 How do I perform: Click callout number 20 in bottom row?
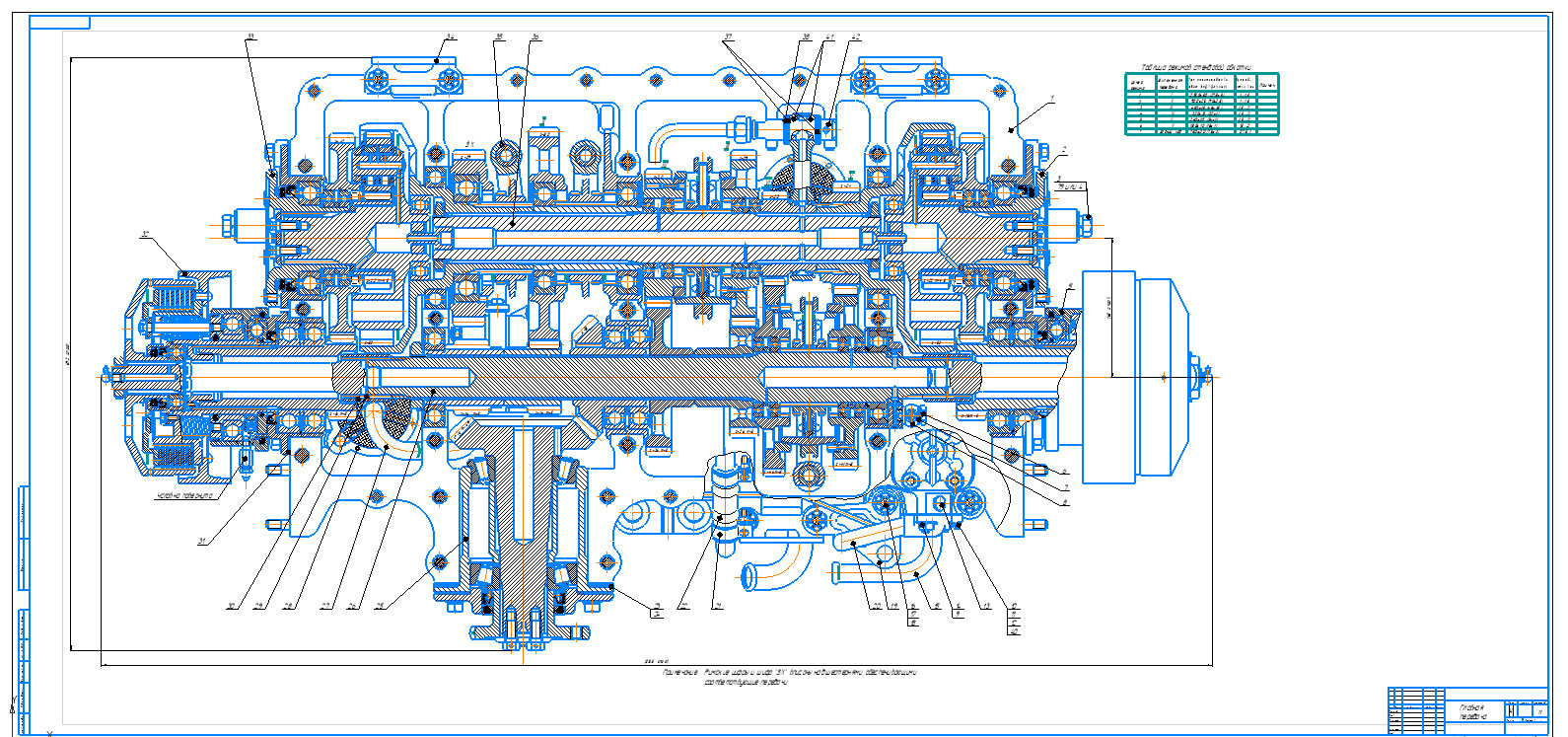tap(877, 606)
